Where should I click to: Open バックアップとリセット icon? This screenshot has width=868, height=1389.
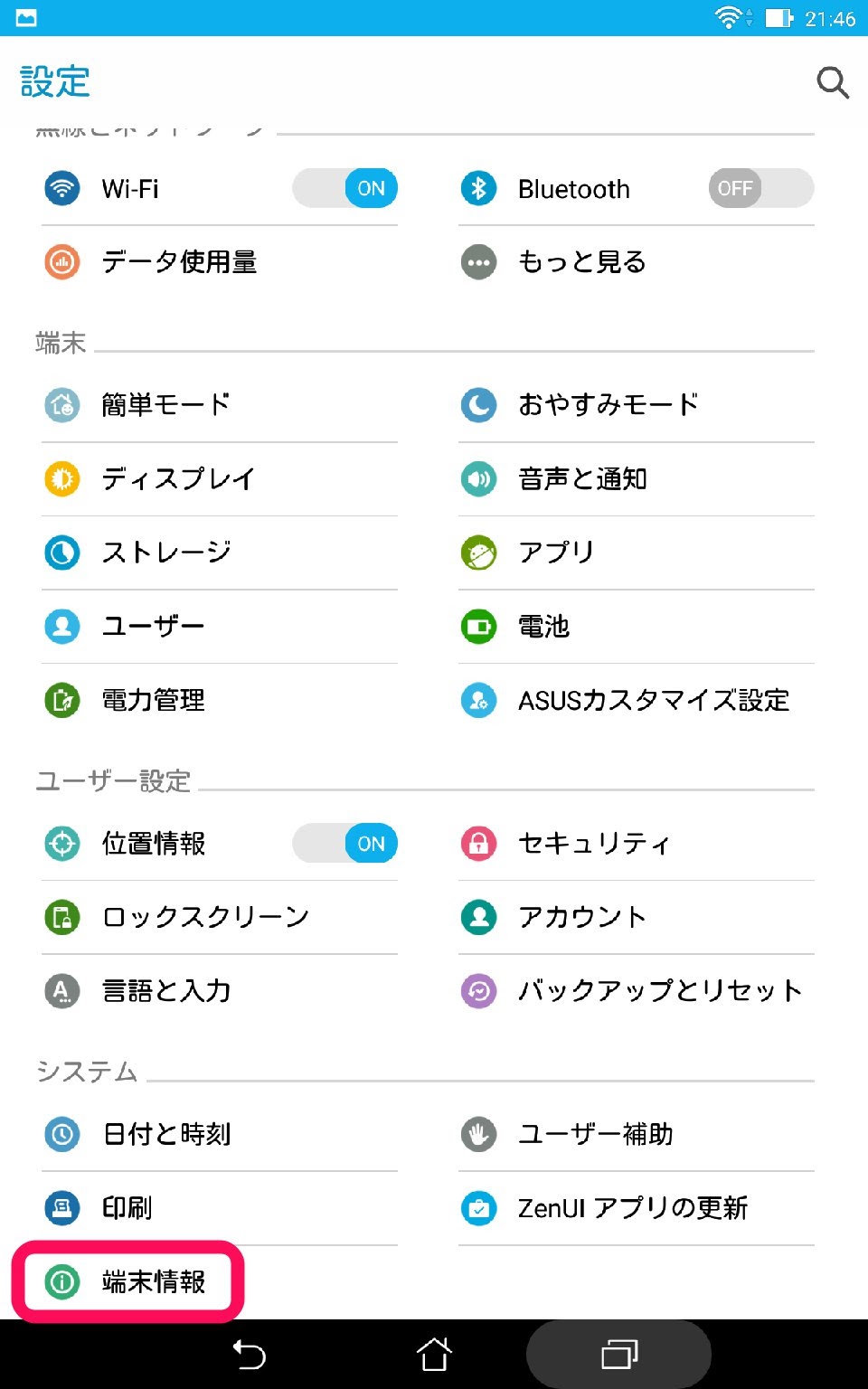478,991
